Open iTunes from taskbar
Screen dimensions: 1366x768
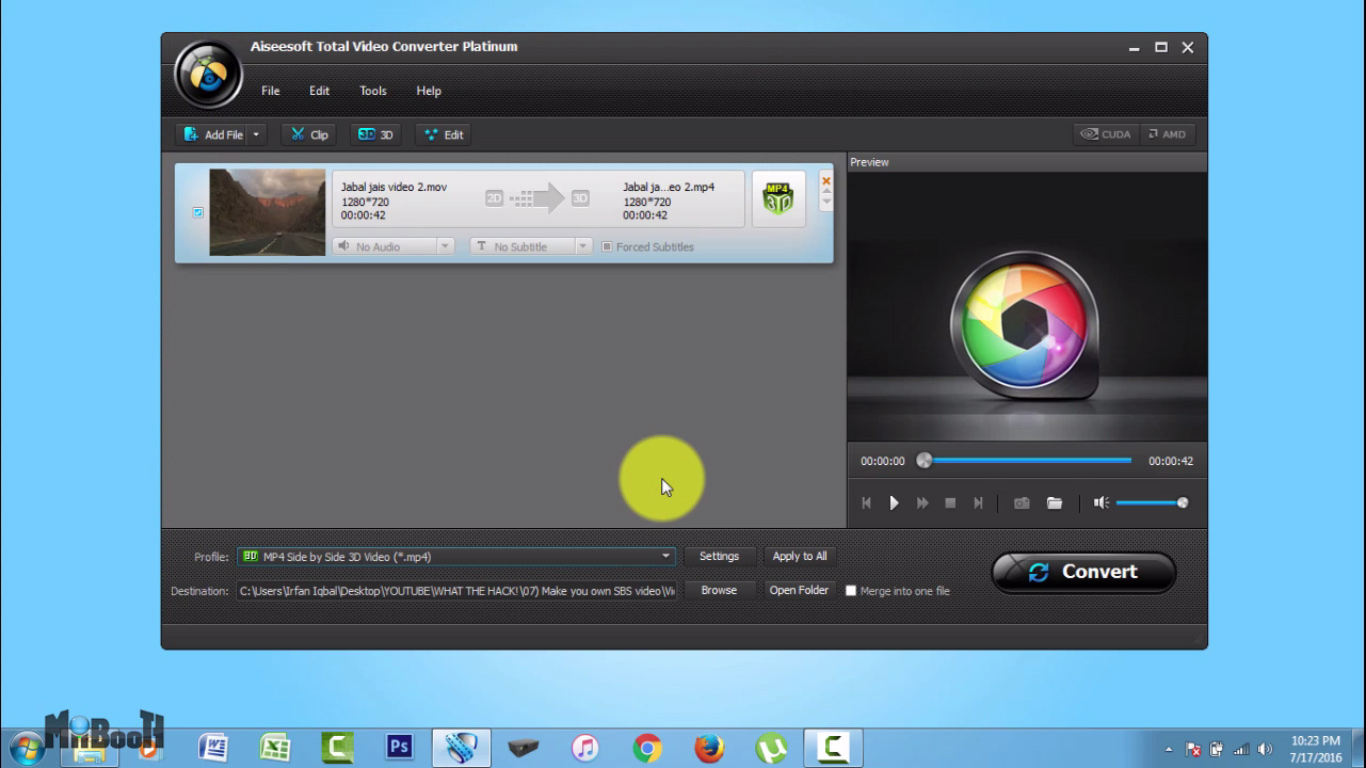[x=585, y=748]
